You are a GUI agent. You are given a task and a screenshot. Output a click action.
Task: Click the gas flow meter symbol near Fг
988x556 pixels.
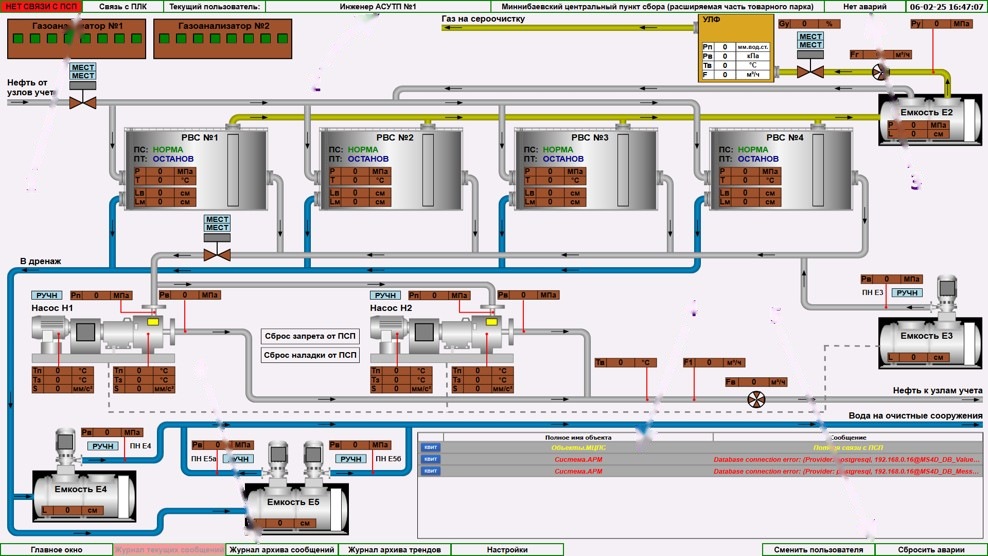click(880, 72)
